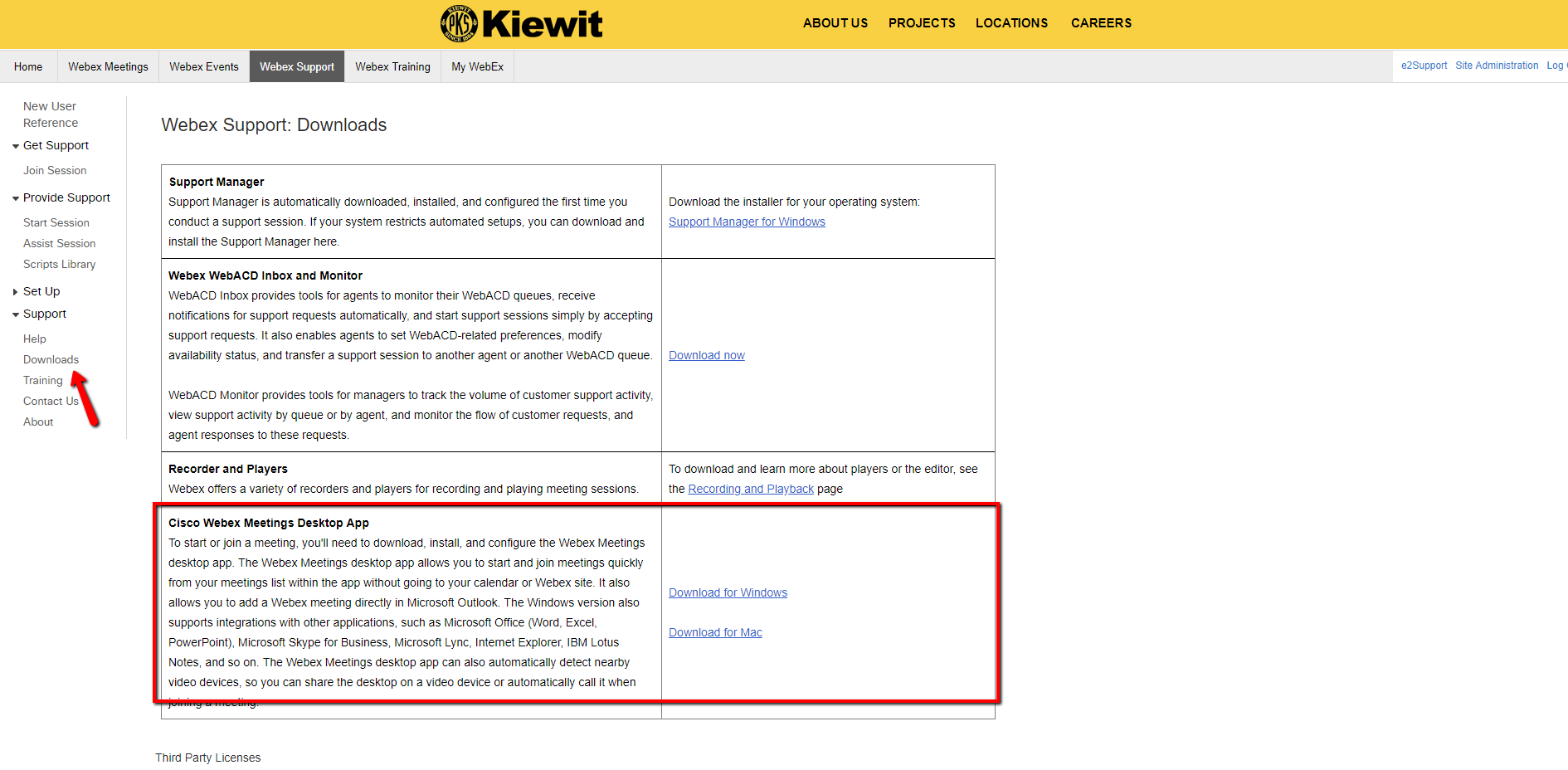Click the Kiewit logo in the header
This screenshot has height=770, width=1568.
(521, 23)
